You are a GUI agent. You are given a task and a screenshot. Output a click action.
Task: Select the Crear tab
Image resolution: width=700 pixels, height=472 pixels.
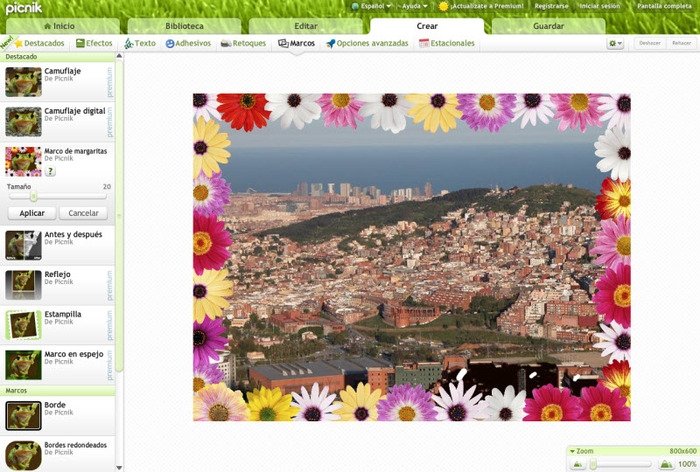(x=427, y=26)
